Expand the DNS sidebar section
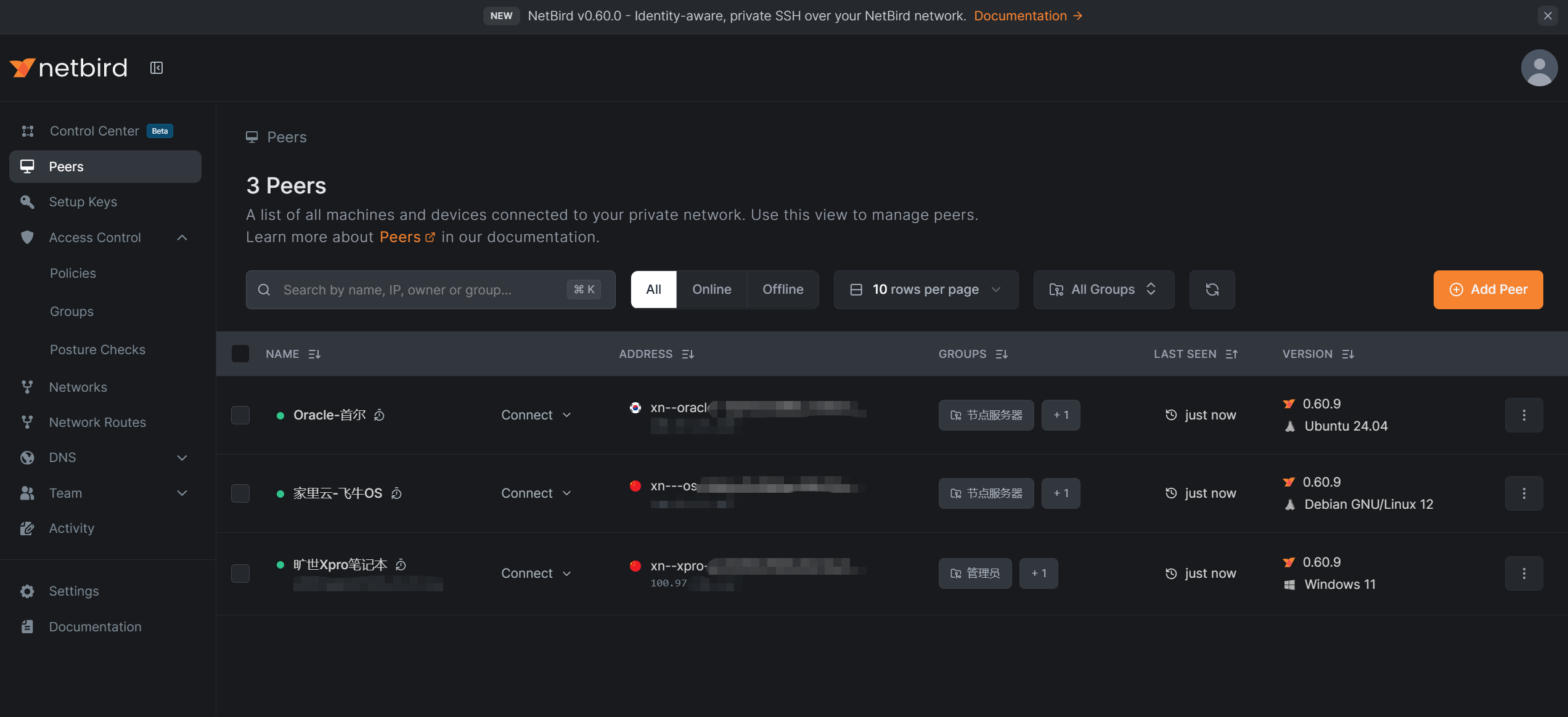The width and height of the screenshot is (1568, 717). [x=182, y=458]
